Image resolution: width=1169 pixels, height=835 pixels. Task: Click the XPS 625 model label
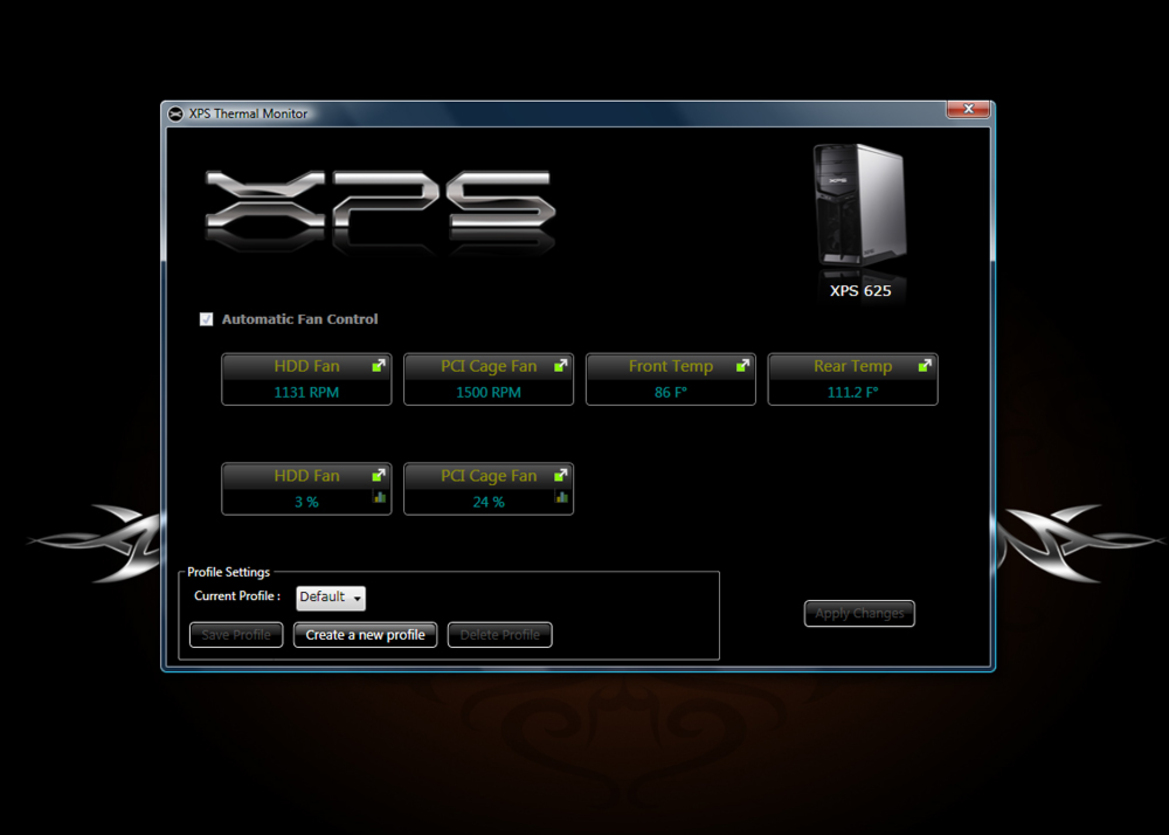(860, 291)
